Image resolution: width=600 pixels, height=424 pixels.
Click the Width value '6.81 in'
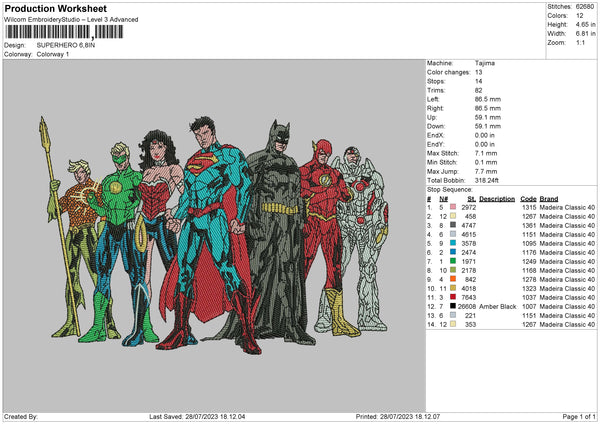[585, 34]
